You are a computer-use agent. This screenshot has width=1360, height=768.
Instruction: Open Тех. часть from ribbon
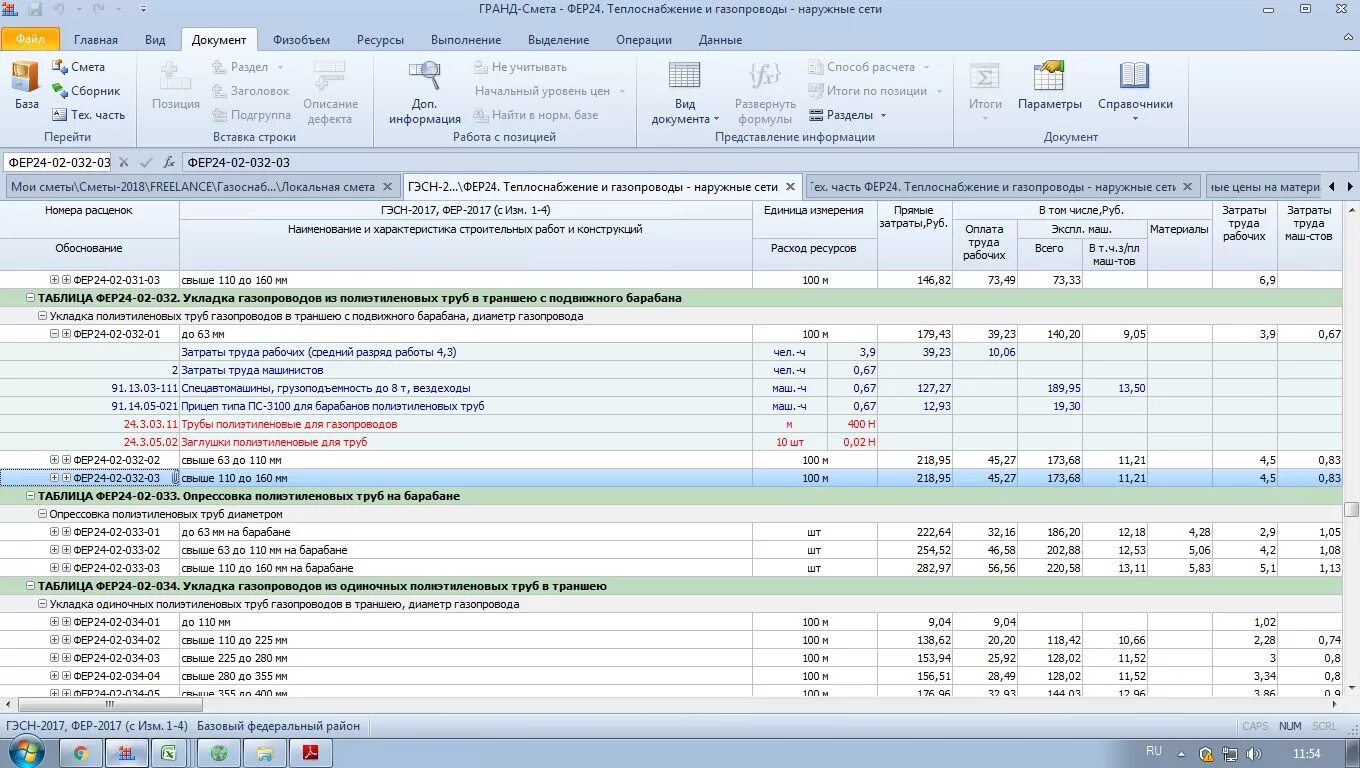tap(89, 115)
